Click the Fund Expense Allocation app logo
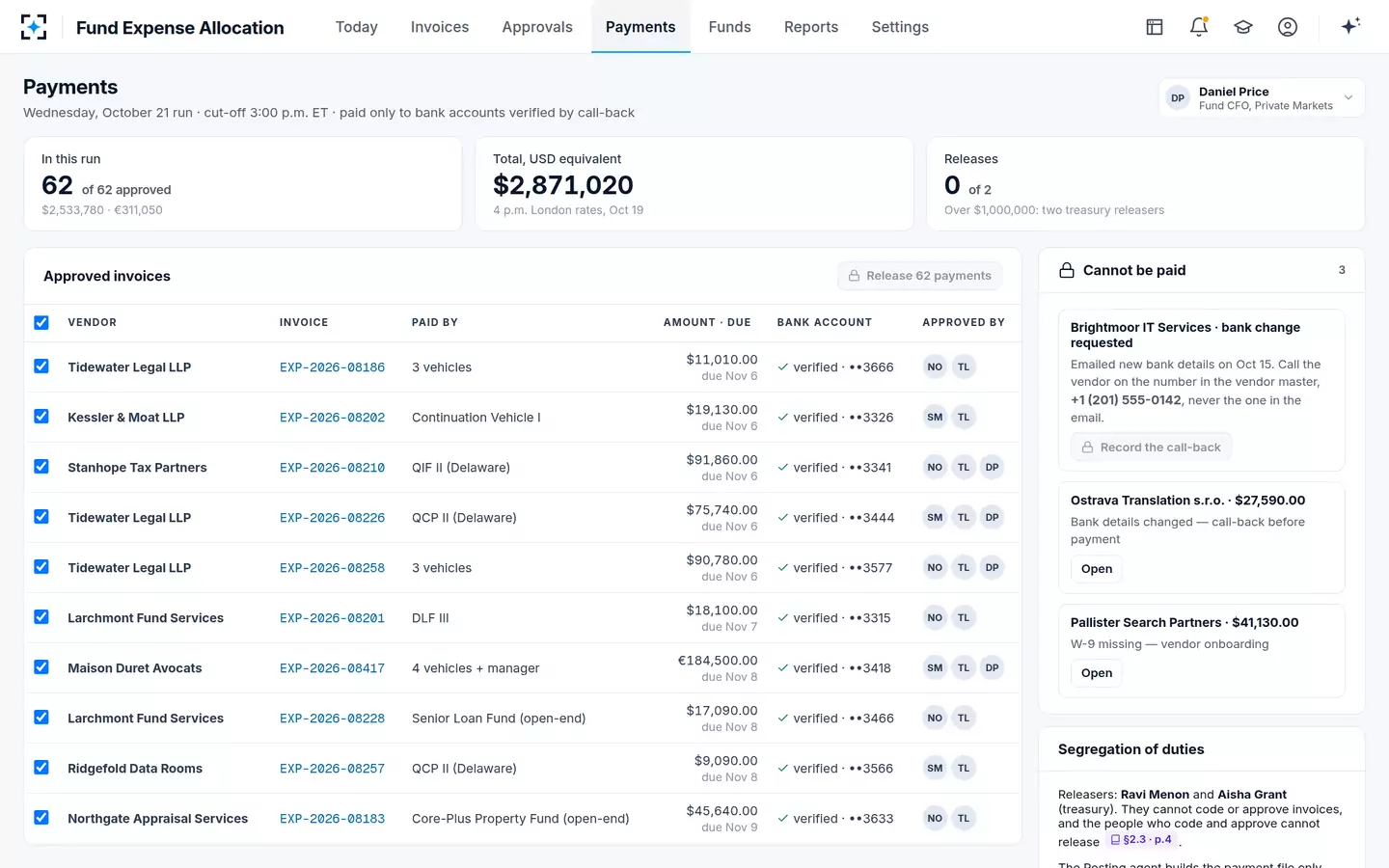This screenshot has width=1389, height=868. point(34,27)
